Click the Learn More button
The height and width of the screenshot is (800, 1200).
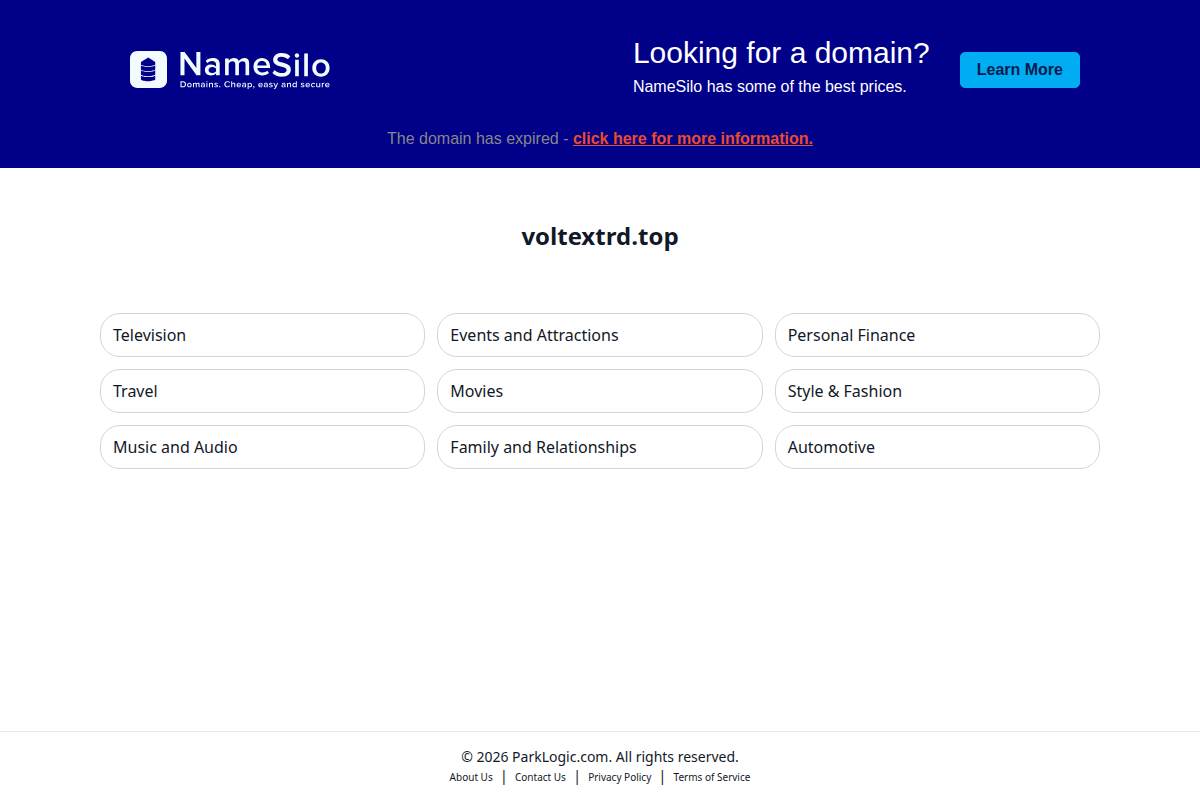pos(1019,70)
